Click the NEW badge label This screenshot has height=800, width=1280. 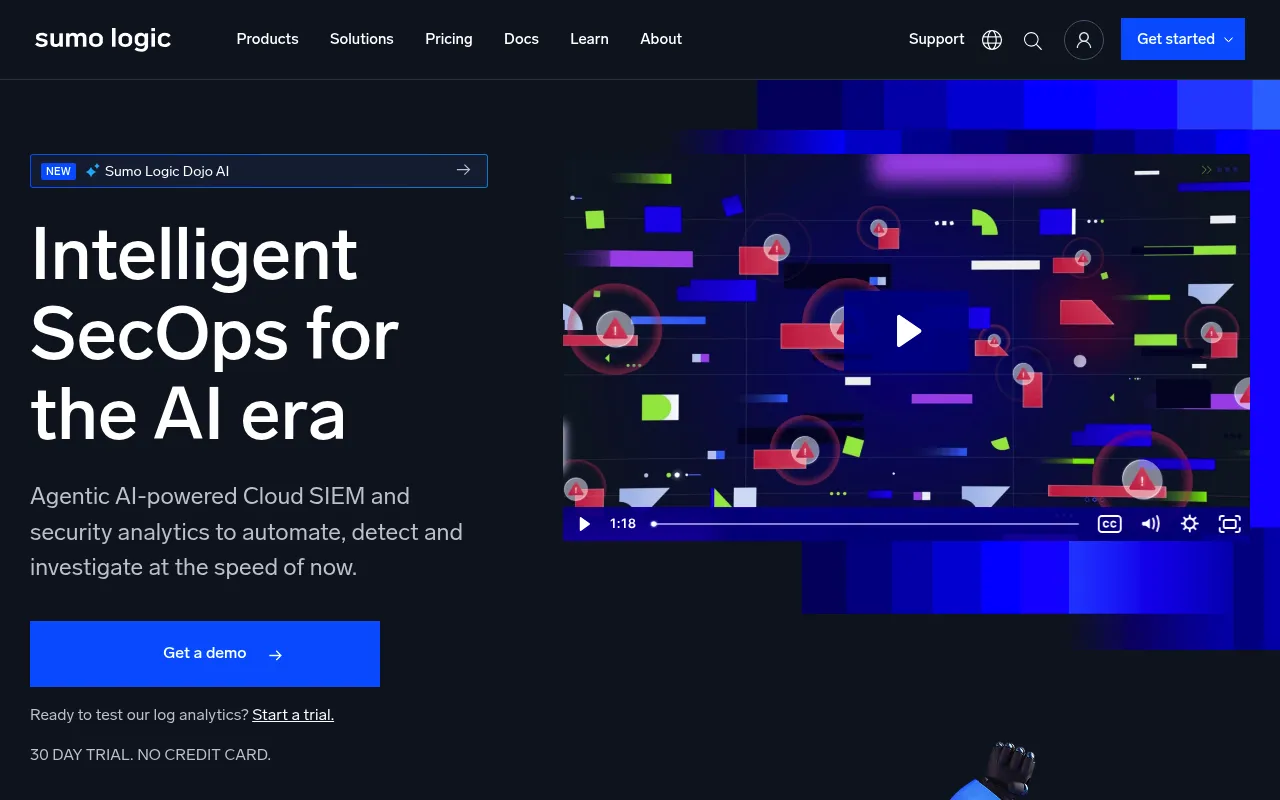(58, 171)
